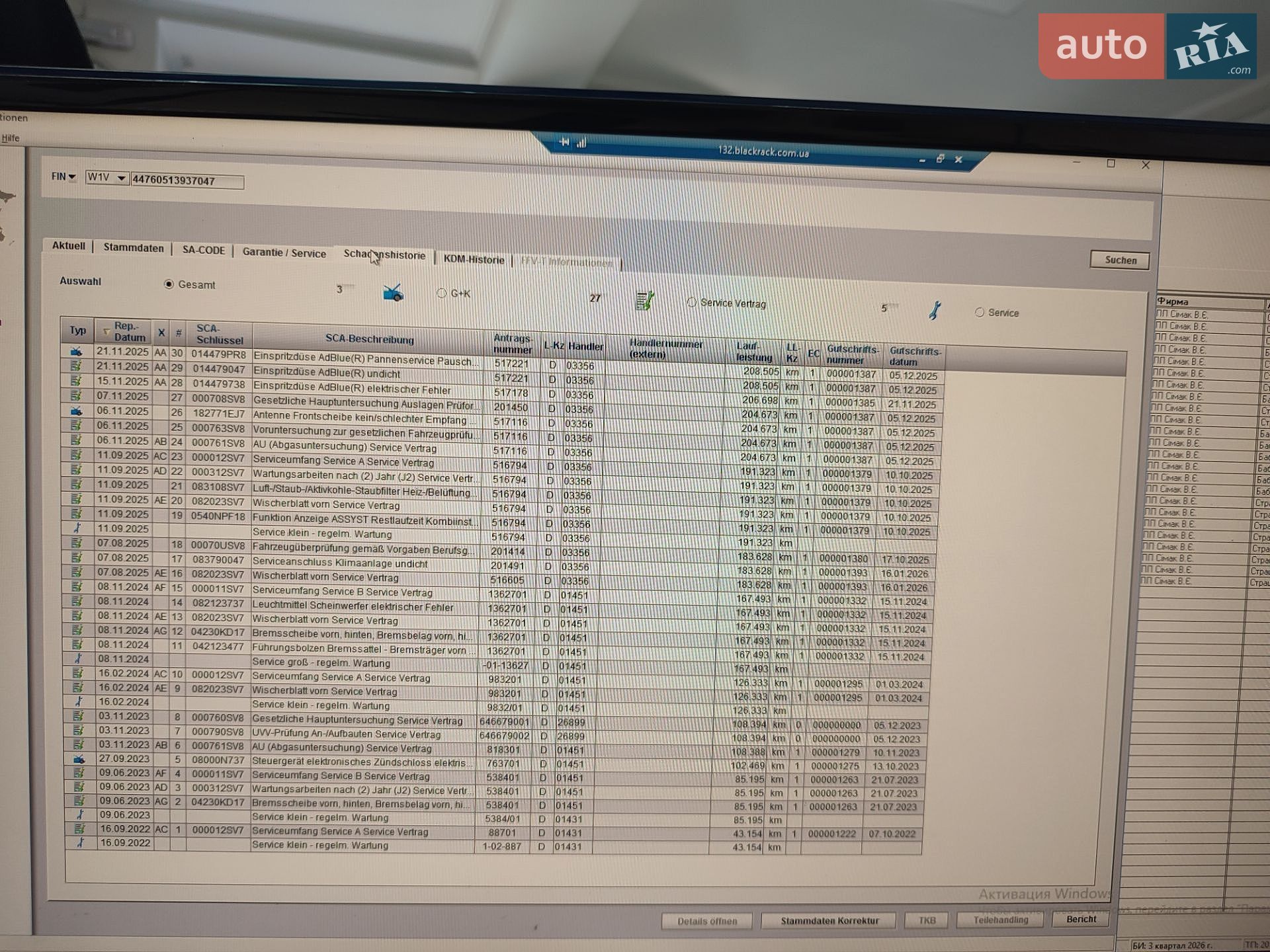Click the Bericht button

pyautogui.click(x=1081, y=919)
